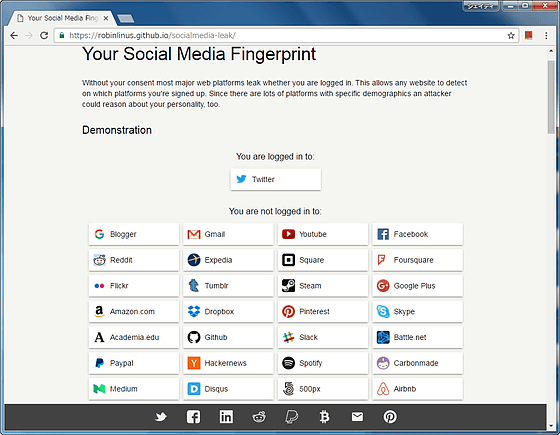Click the Battle.net logo icon
Viewport: 560px width, 435px height.
pyautogui.click(x=383, y=337)
